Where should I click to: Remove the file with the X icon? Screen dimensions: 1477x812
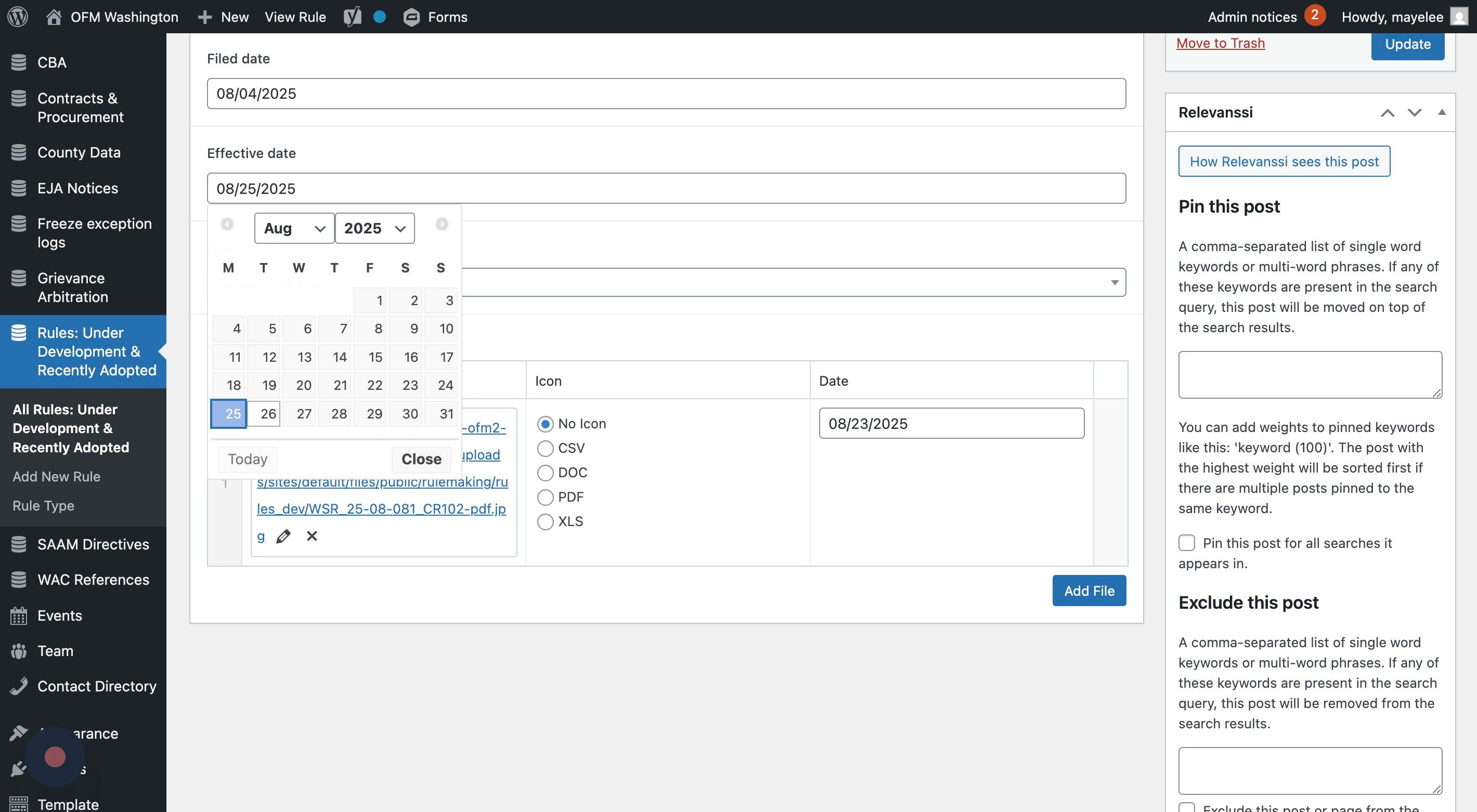point(312,536)
